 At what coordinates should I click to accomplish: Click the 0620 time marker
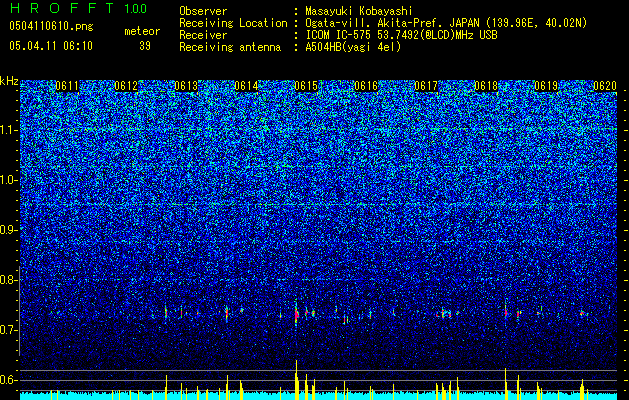(605, 86)
